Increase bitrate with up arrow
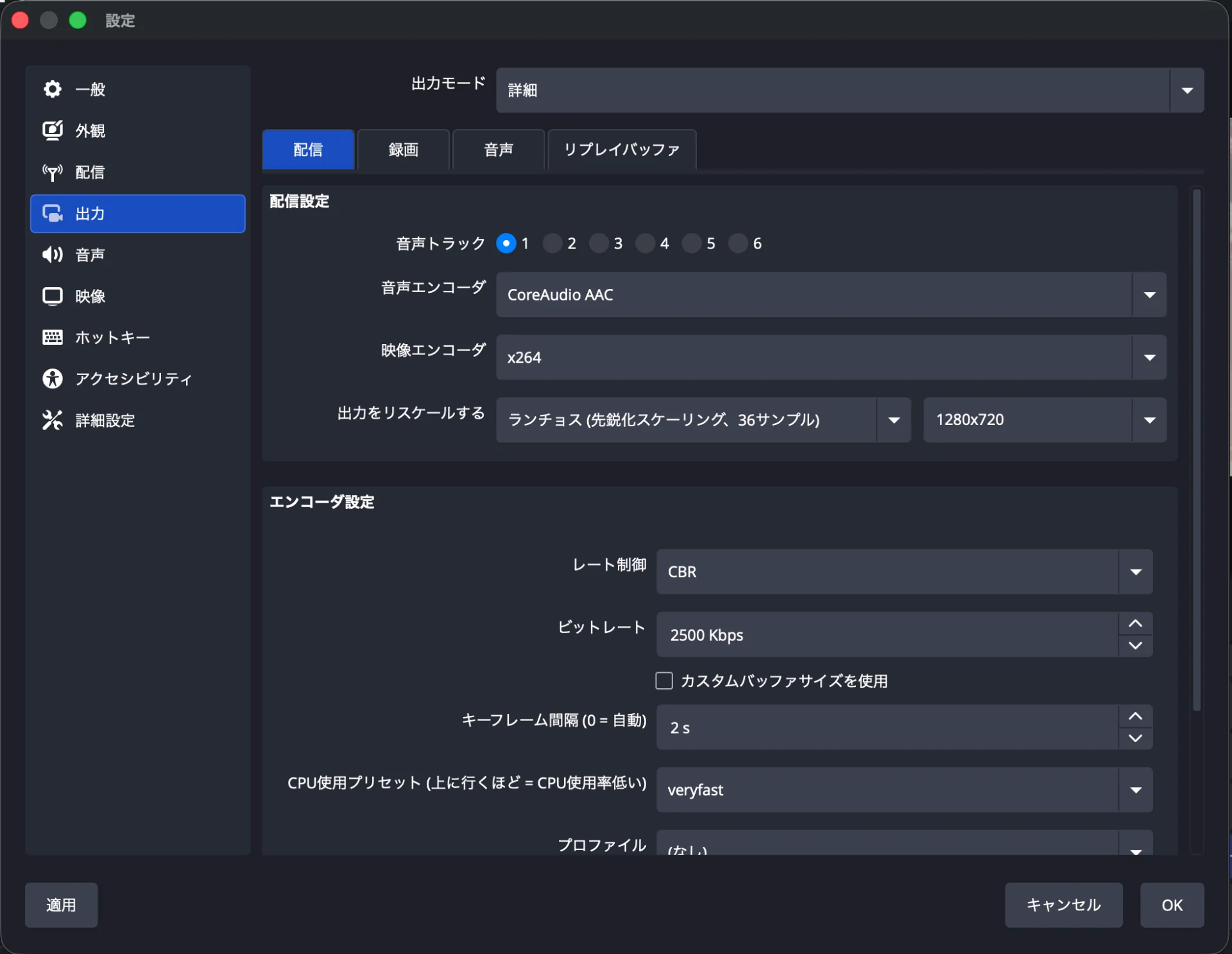The image size is (1232, 954). (1135, 623)
